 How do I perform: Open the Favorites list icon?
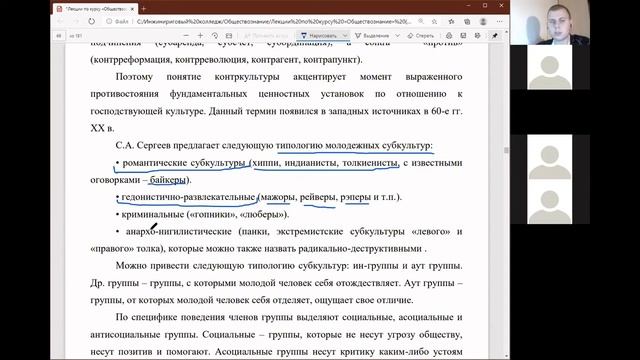tap(451, 21)
